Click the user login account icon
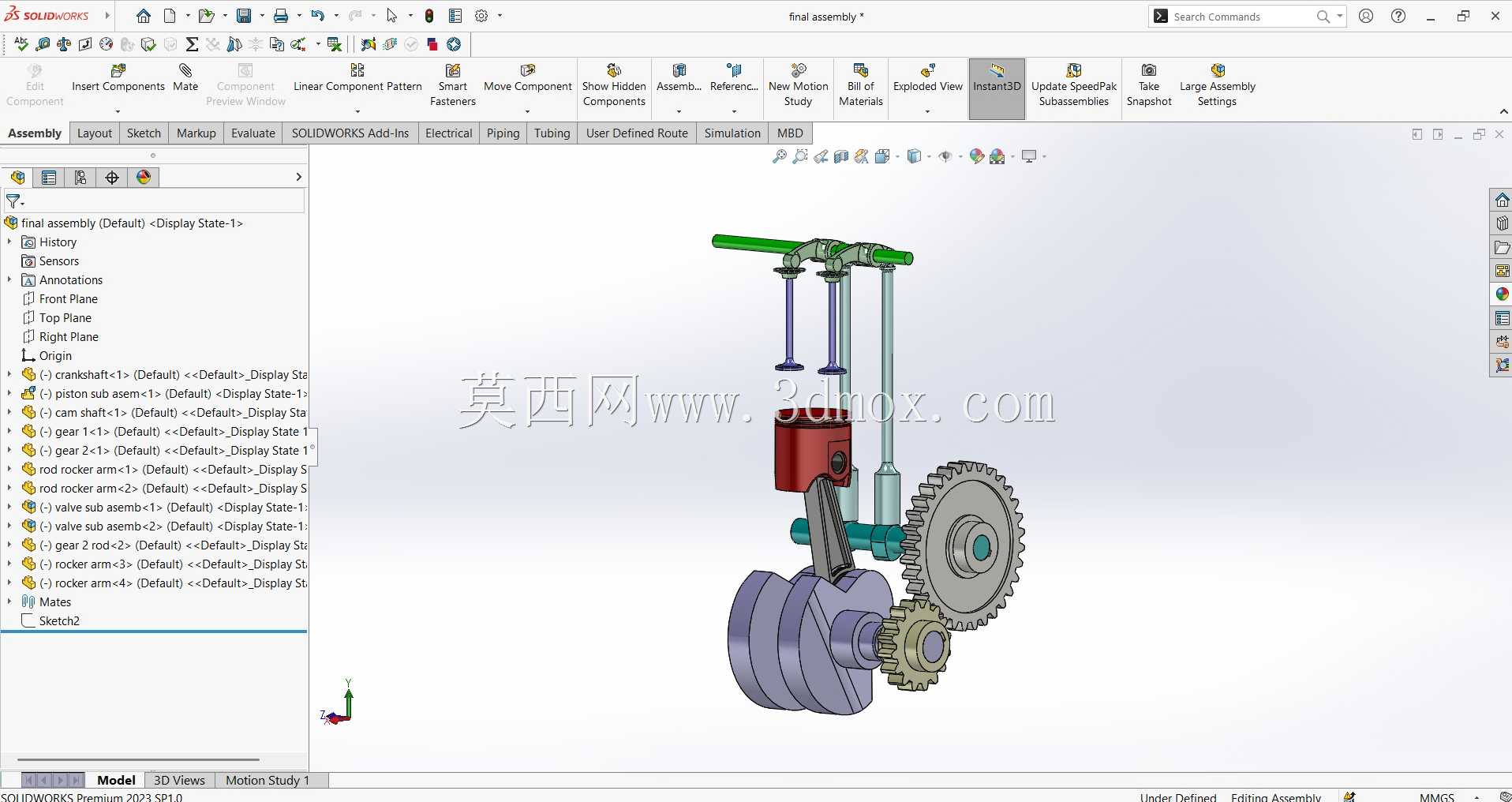The image size is (1512, 802). click(x=1367, y=16)
